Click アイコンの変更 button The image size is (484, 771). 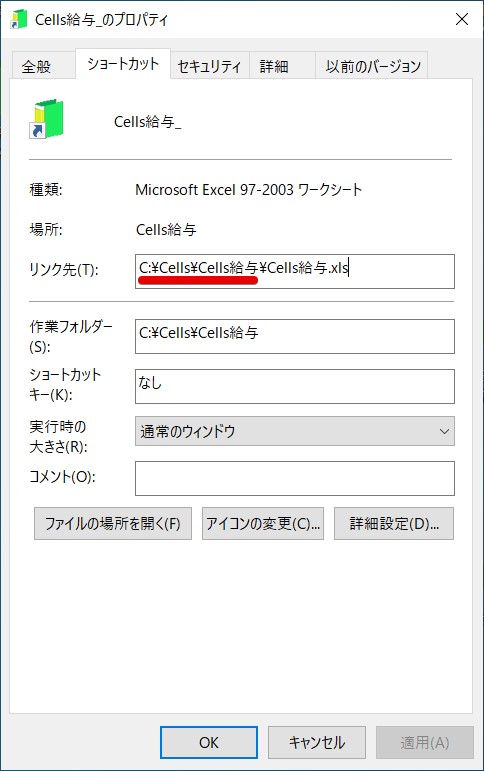coord(263,524)
